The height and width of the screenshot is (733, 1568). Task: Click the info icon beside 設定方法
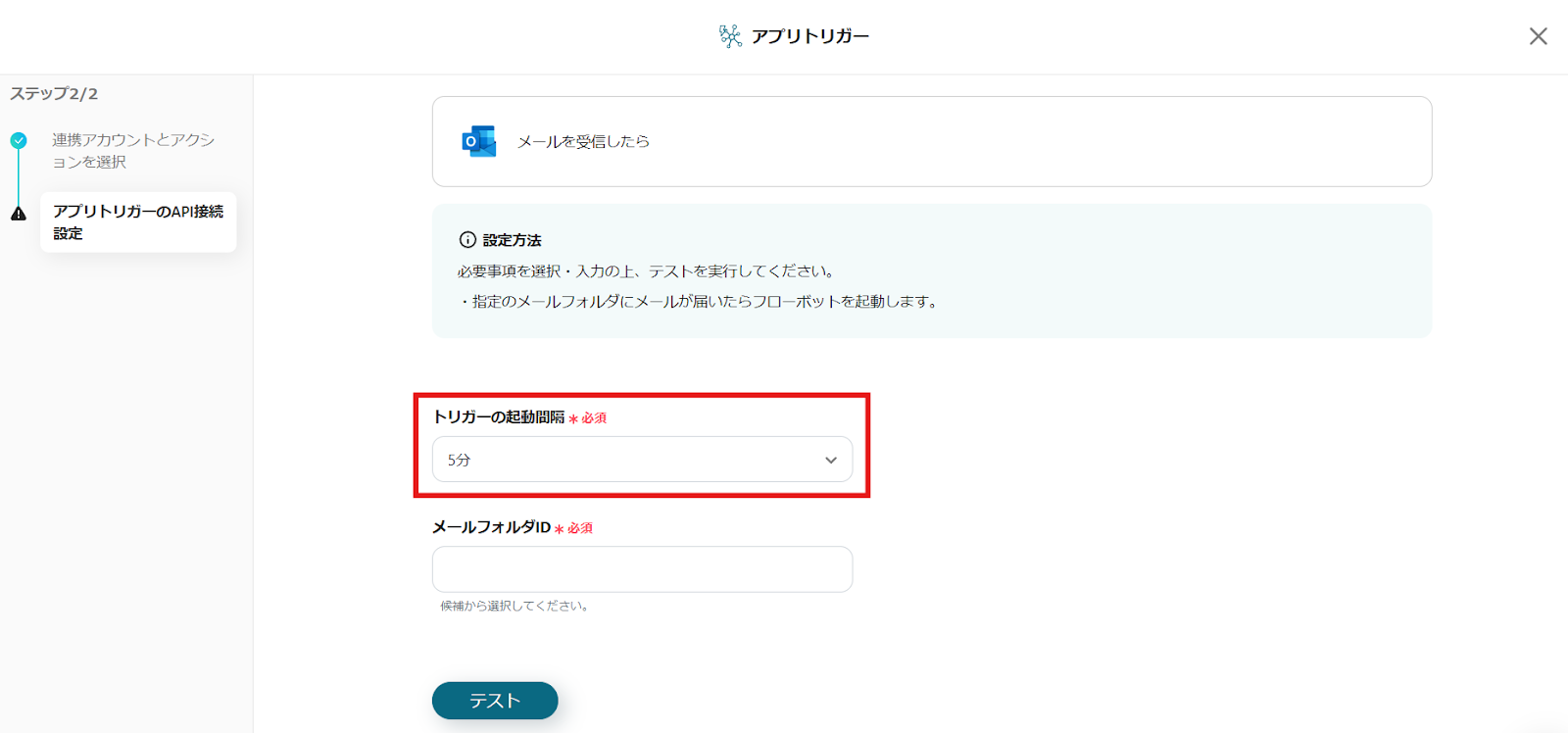coord(467,239)
